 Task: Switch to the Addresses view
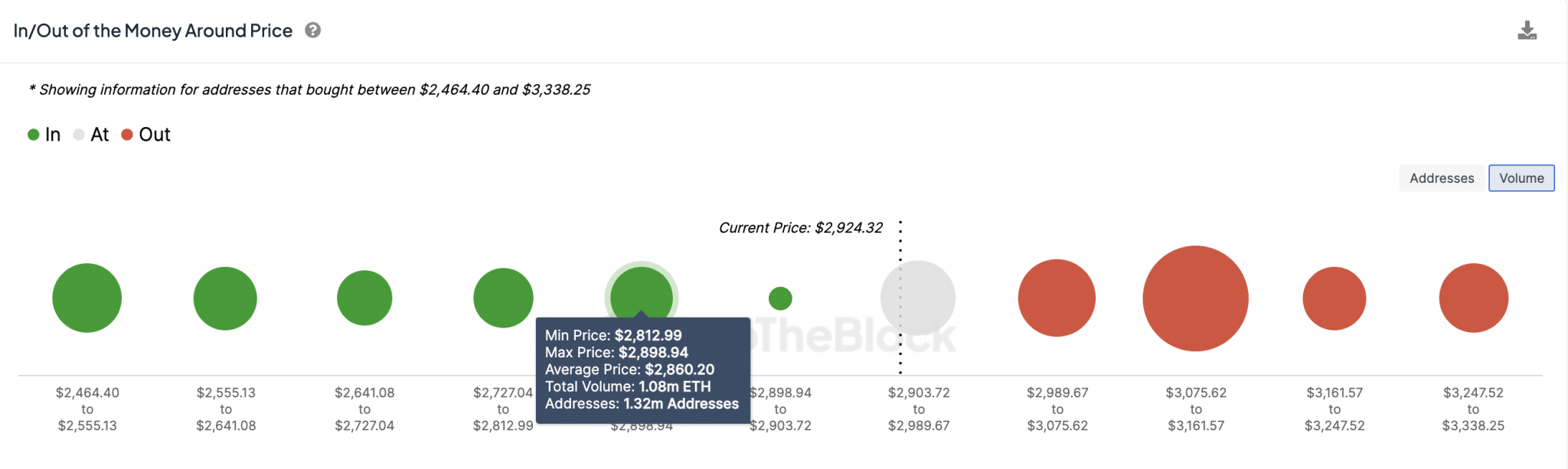[x=1442, y=178]
